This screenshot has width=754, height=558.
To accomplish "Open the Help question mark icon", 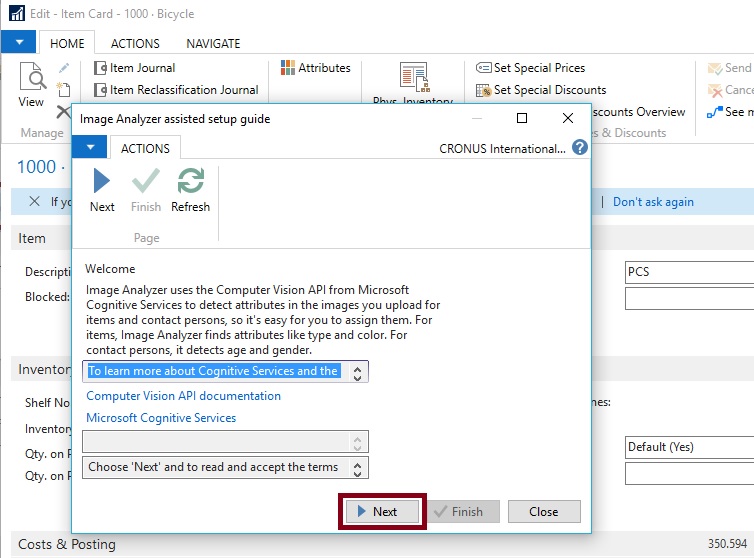I will coord(580,148).
